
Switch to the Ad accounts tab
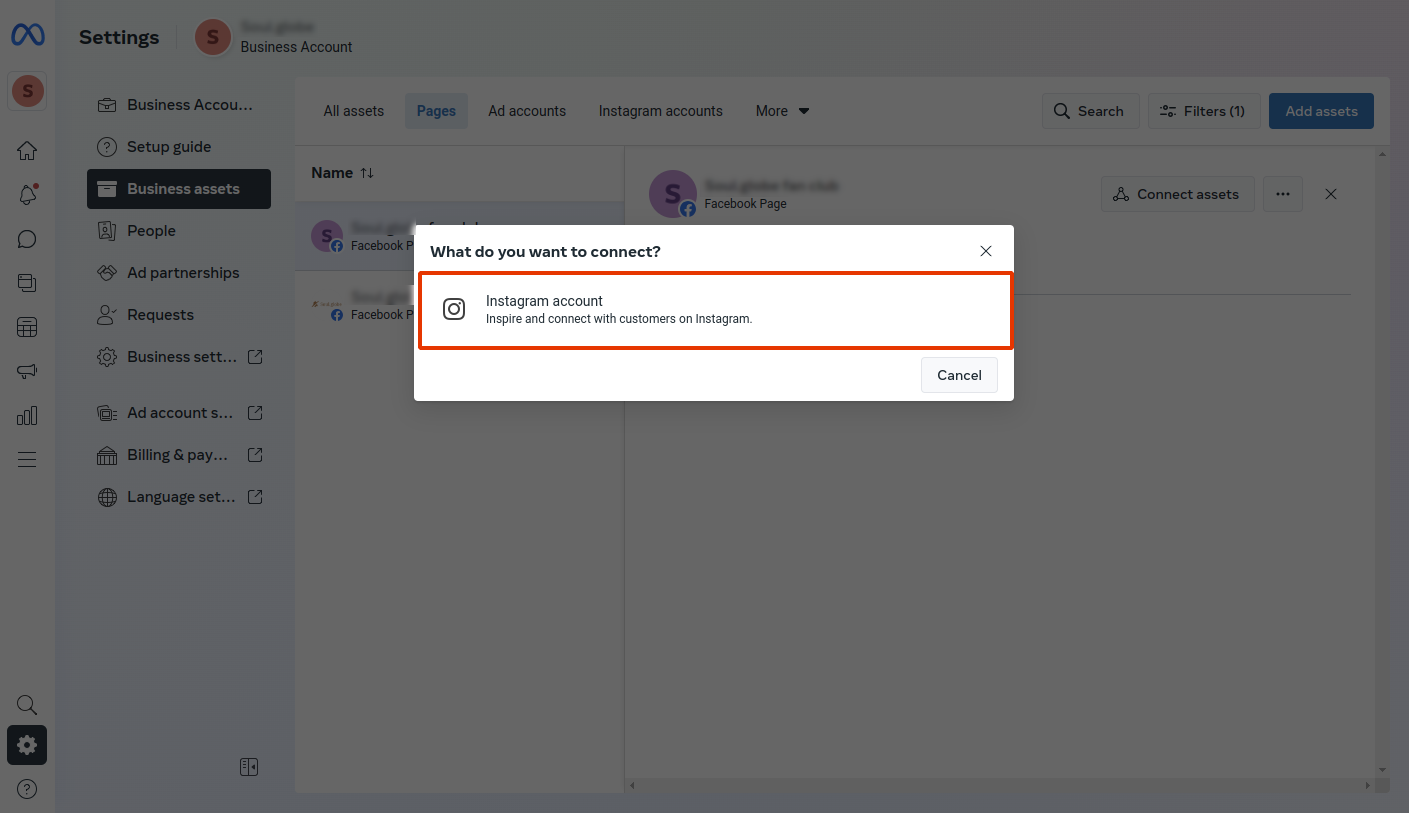pyautogui.click(x=527, y=111)
